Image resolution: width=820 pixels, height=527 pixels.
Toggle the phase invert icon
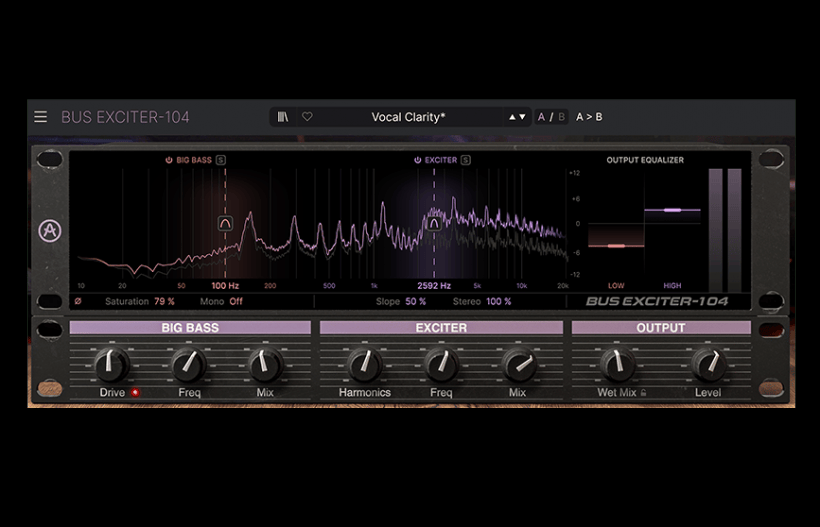click(x=78, y=301)
